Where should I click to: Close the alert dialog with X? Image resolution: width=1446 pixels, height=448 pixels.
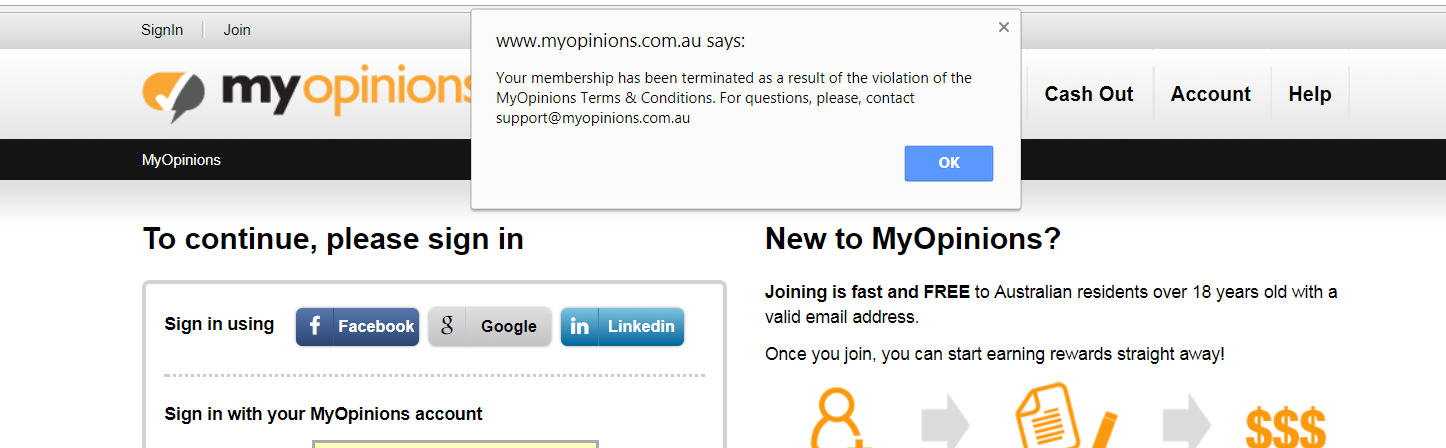pos(1003,28)
